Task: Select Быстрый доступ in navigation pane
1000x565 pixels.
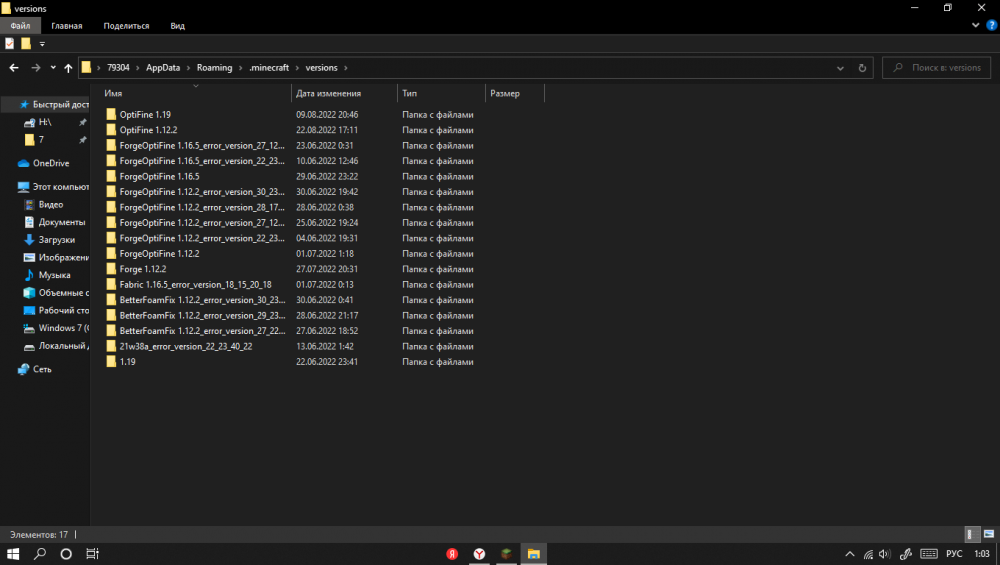Action: 54,105
